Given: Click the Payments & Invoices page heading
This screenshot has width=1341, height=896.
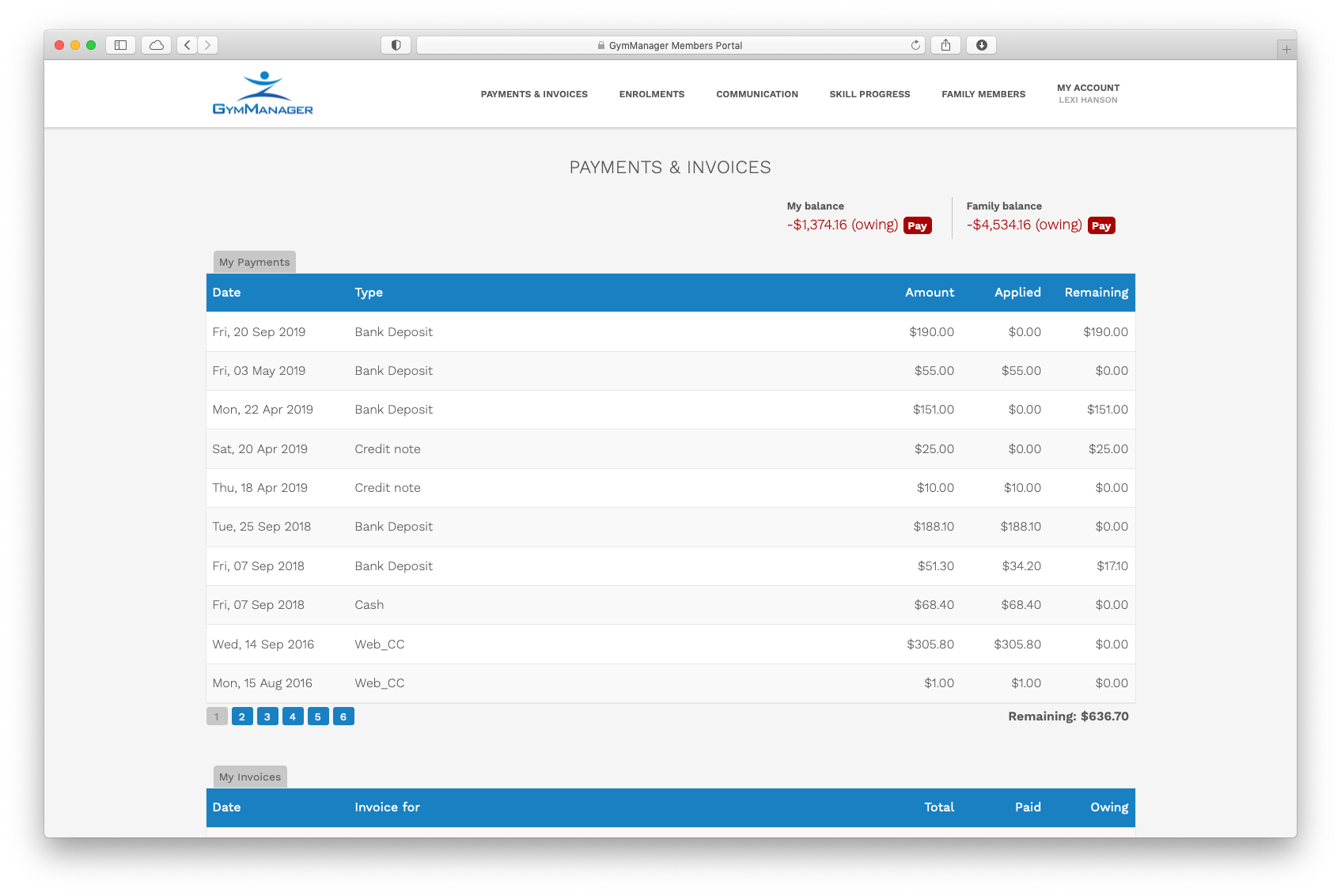Looking at the screenshot, I should [670, 168].
